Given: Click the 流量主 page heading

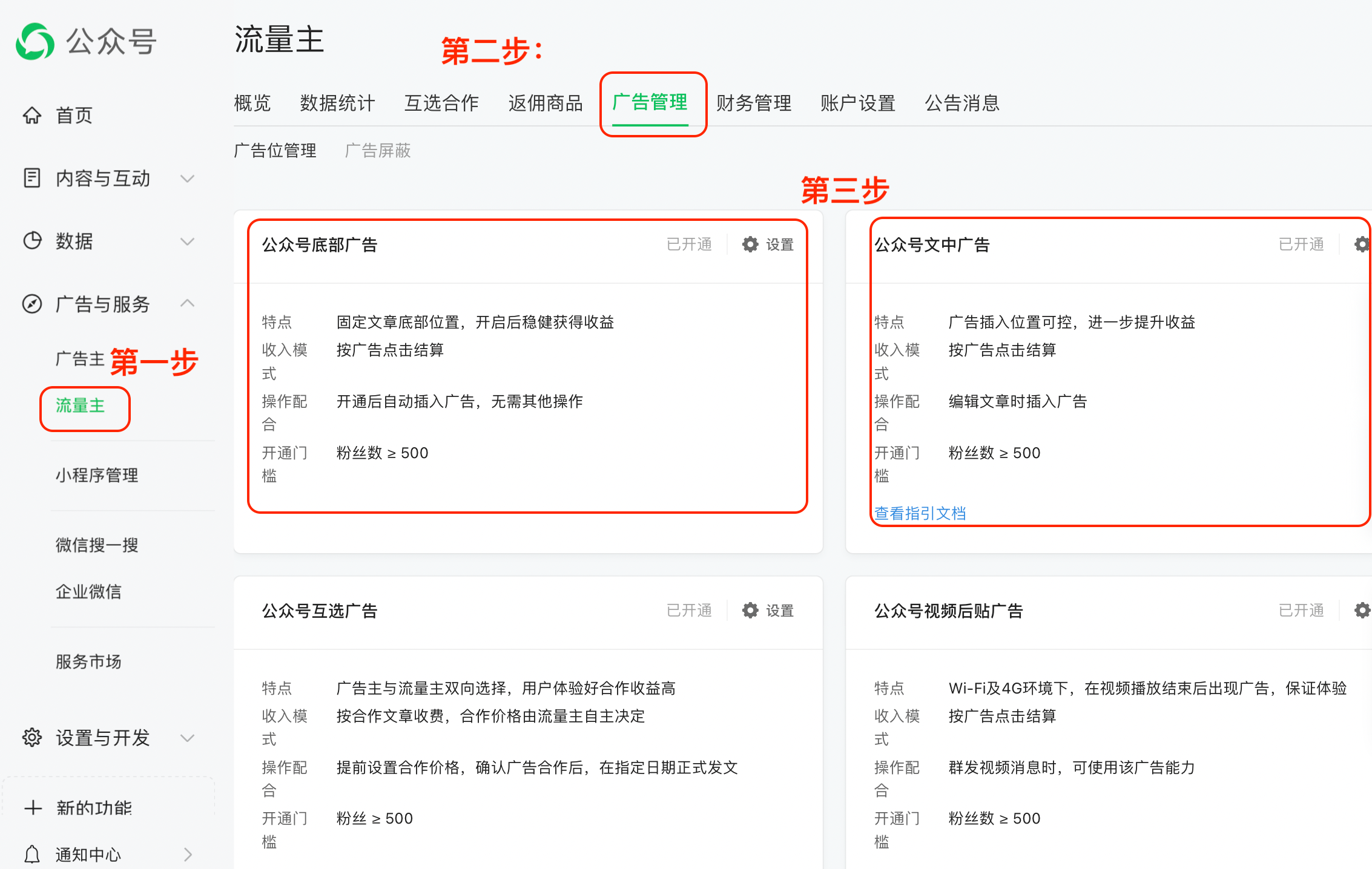Looking at the screenshot, I should coord(279,40).
